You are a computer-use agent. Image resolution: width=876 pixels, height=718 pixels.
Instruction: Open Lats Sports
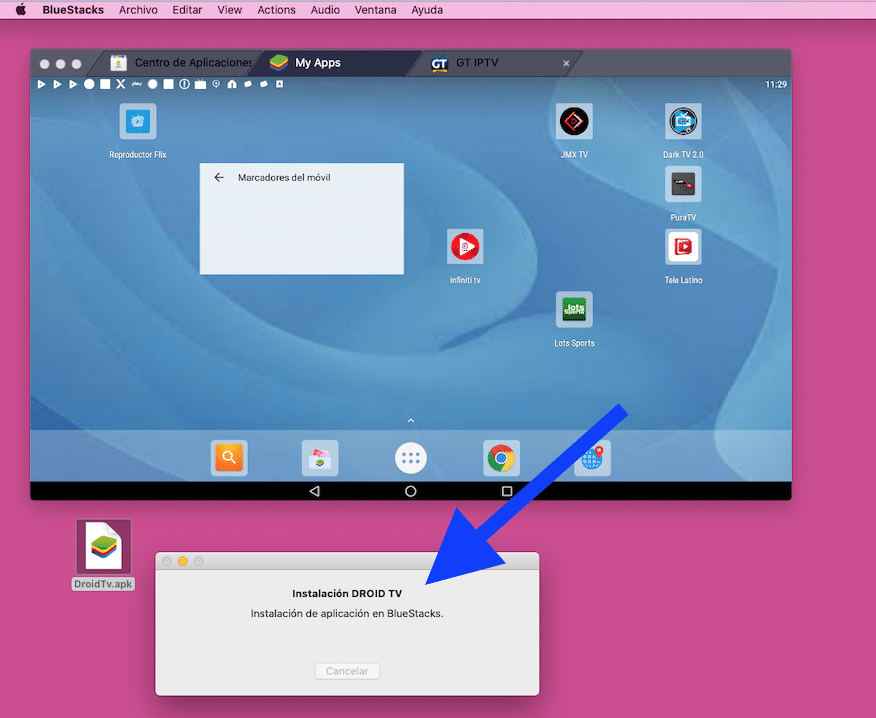(x=574, y=310)
